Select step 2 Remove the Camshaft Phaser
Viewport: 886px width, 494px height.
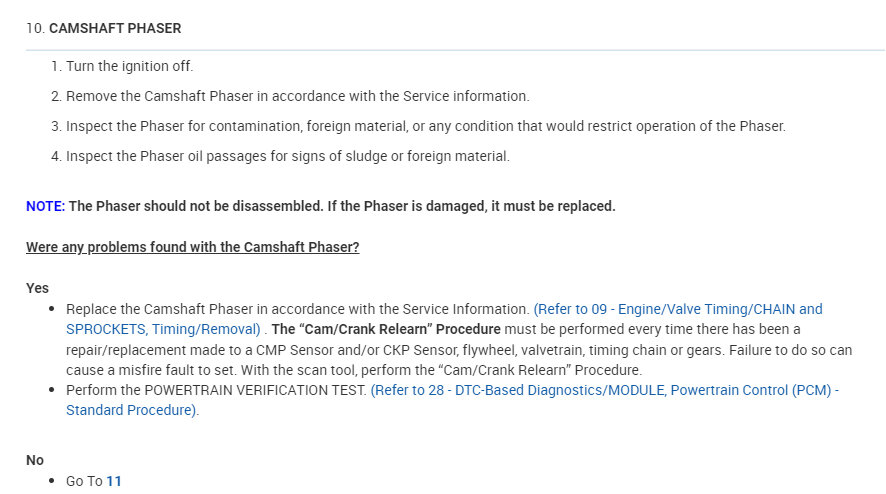[297, 96]
